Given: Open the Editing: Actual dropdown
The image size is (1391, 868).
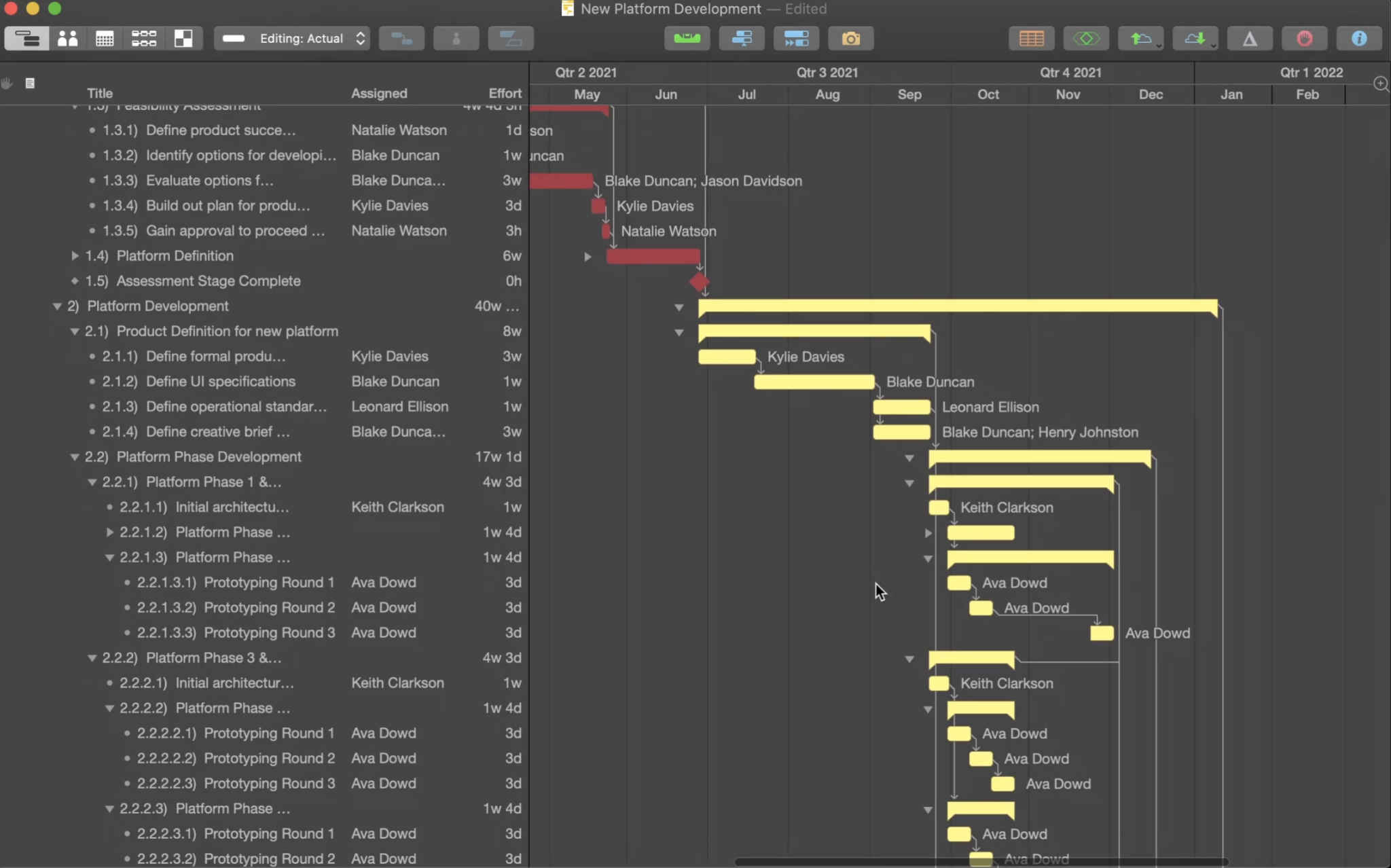Looking at the screenshot, I should pos(292,39).
